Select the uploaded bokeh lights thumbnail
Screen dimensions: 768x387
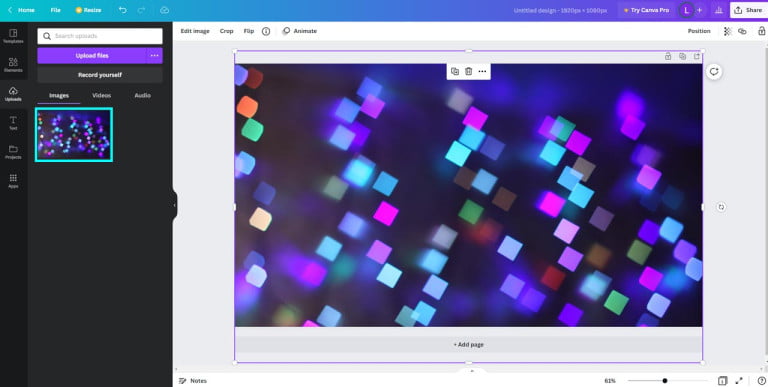coord(74,135)
